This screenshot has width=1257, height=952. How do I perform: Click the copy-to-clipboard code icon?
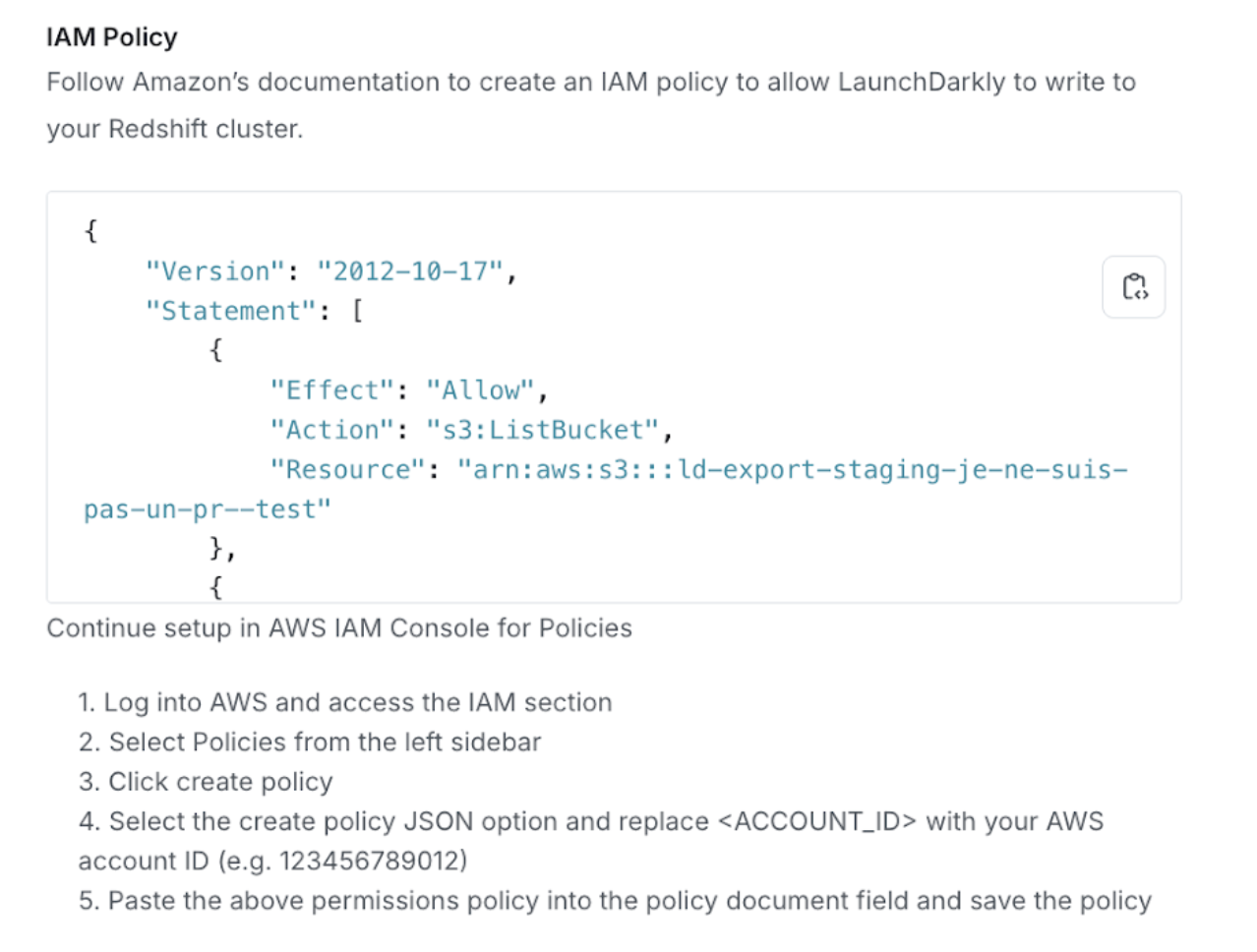click(1132, 286)
